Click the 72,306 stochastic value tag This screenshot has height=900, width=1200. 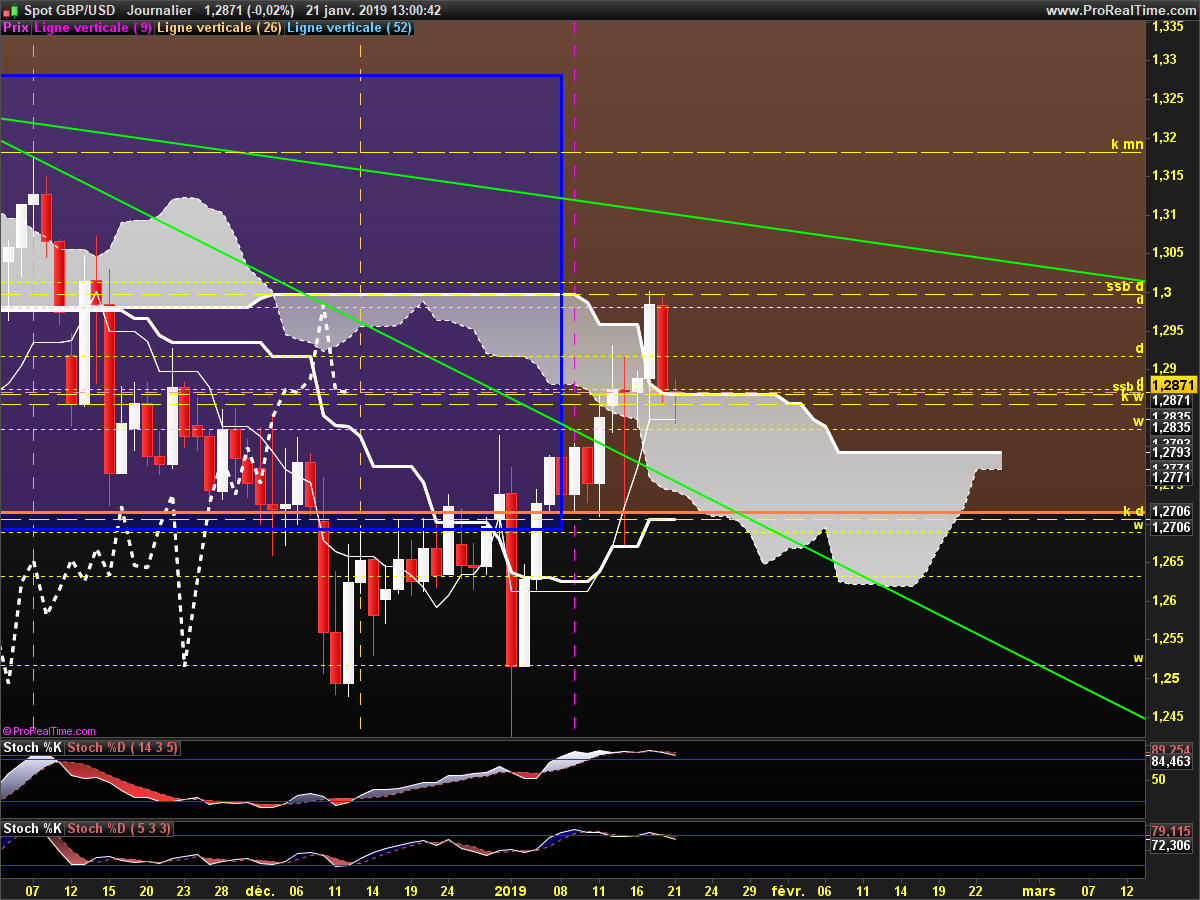pos(1171,846)
